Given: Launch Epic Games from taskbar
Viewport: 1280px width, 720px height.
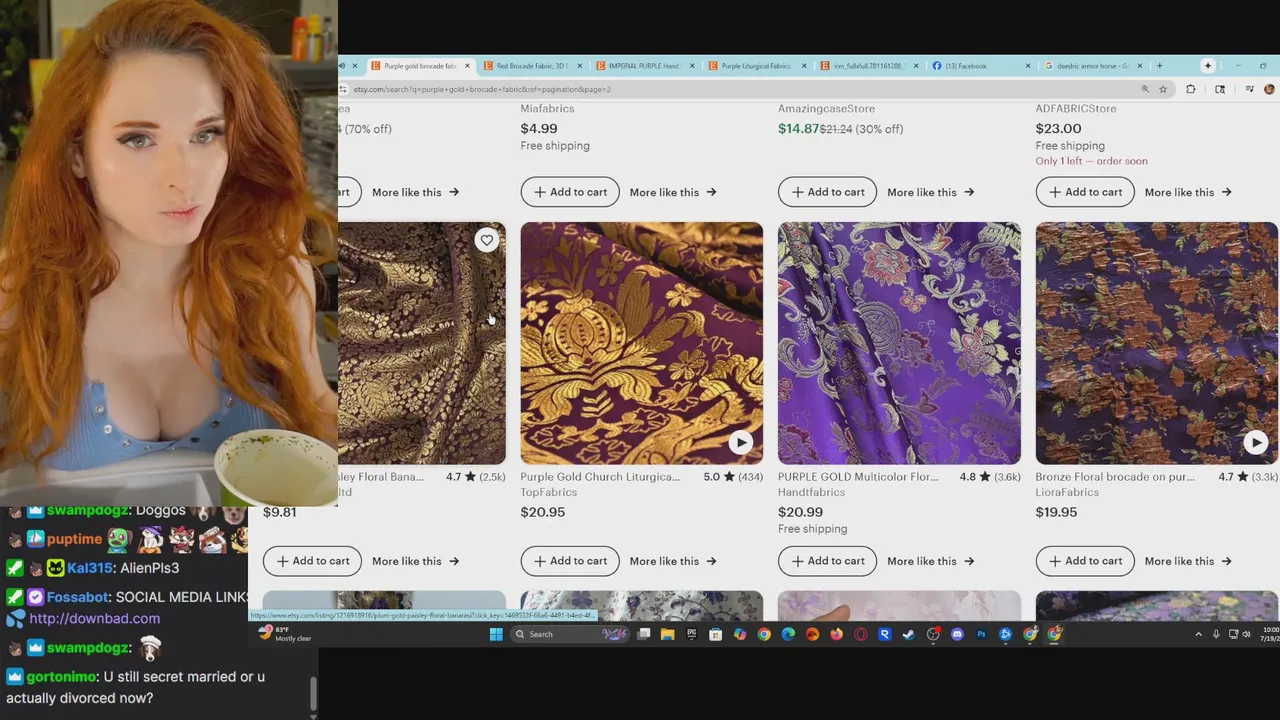Looking at the screenshot, I should (691, 634).
